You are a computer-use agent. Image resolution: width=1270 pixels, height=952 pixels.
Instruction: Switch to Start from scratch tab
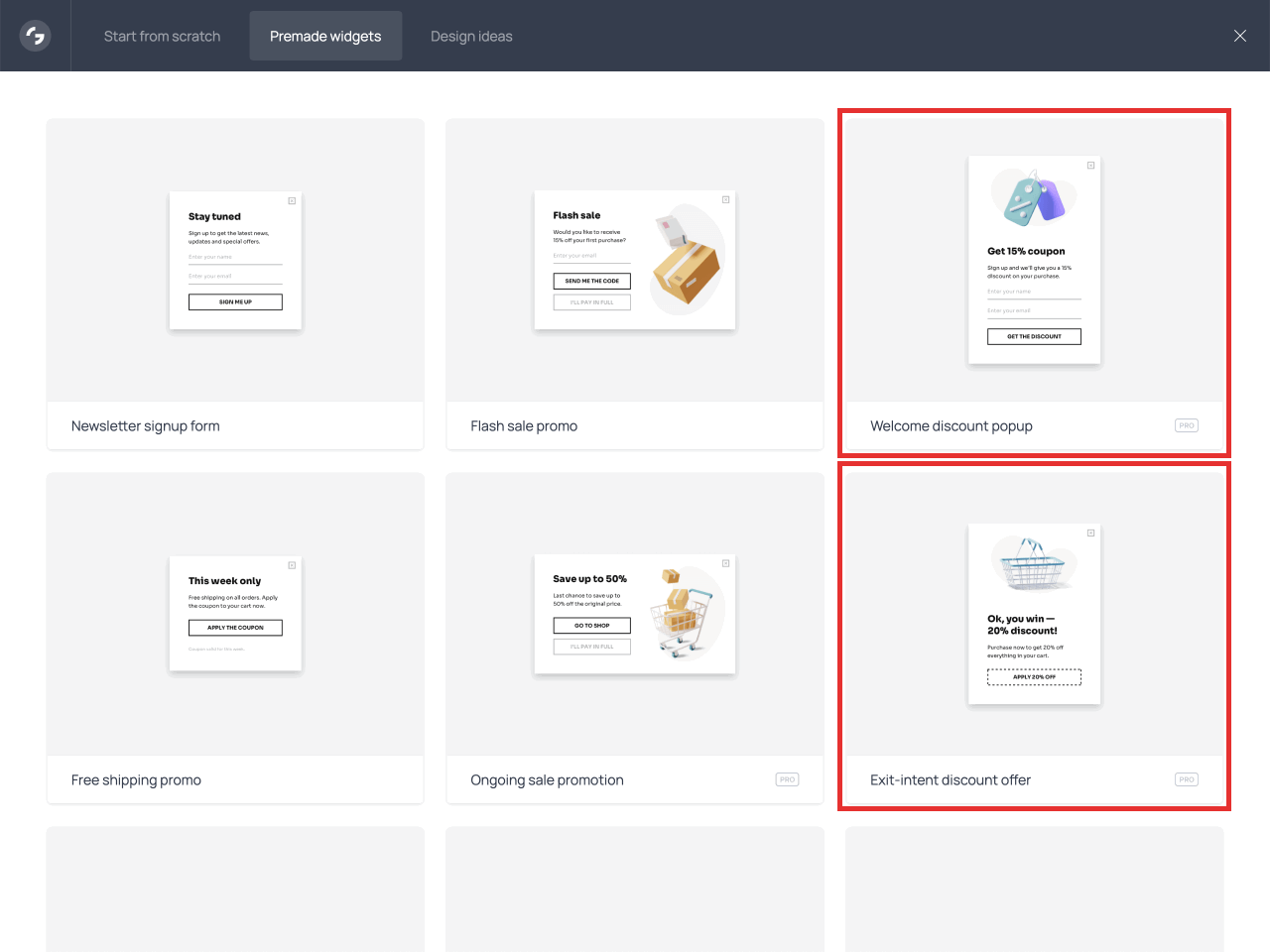coord(162,37)
